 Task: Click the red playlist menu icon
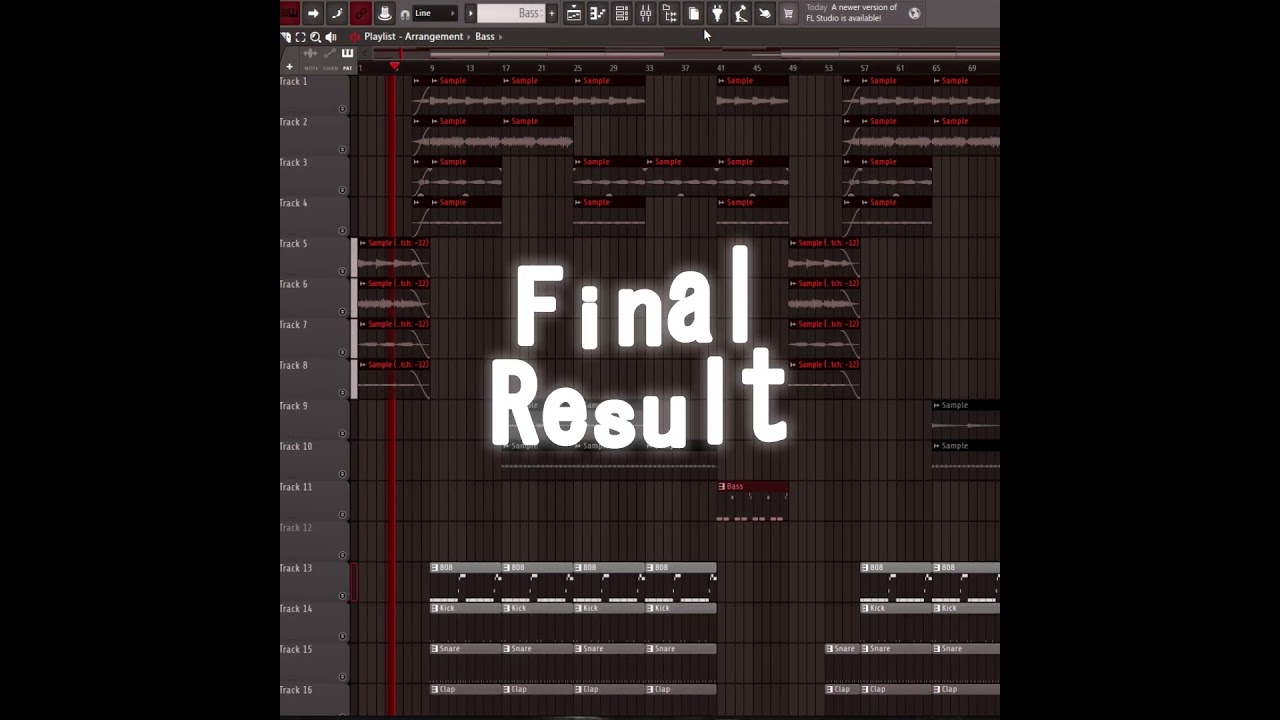[x=354, y=37]
